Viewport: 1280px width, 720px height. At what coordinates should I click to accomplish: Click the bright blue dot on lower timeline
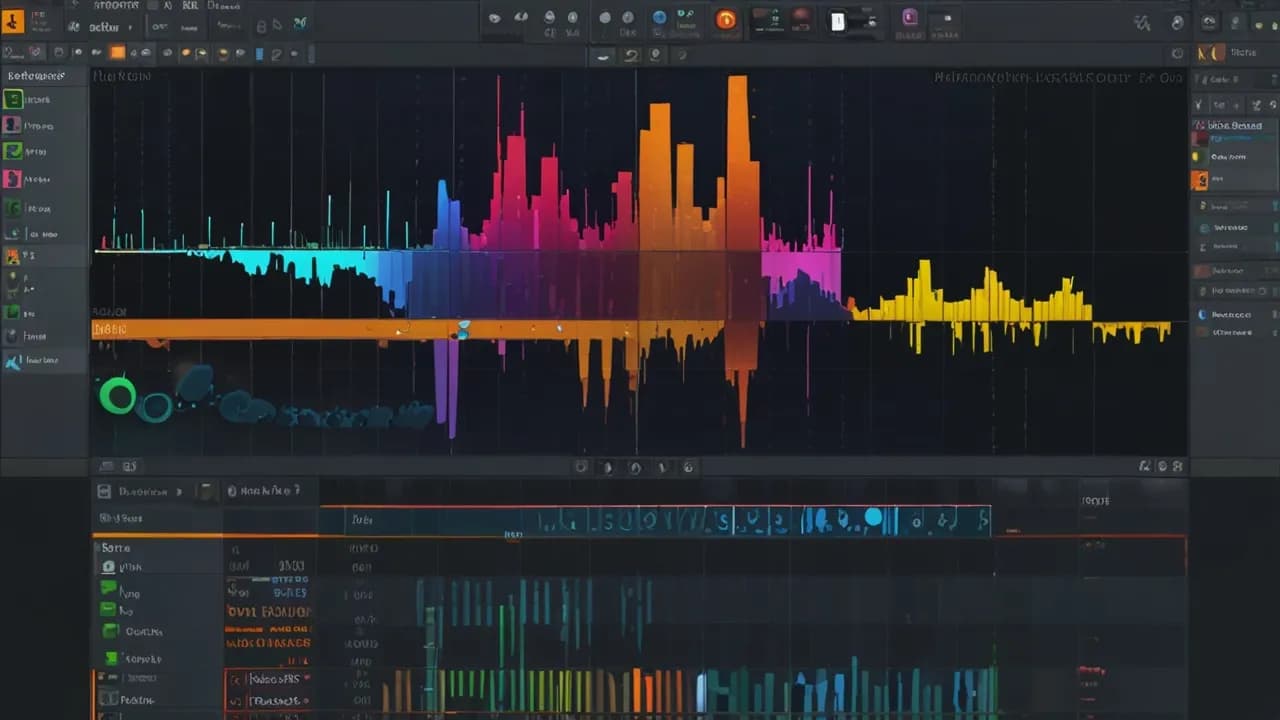click(873, 517)
